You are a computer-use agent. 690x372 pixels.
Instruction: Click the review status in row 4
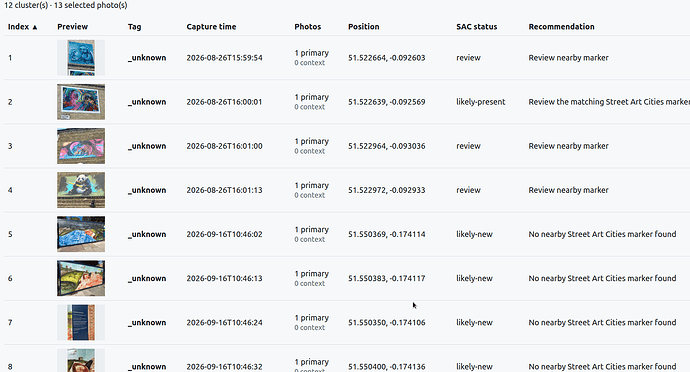468,190
